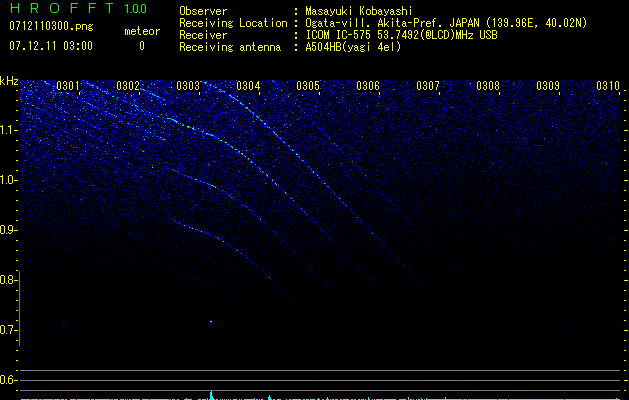Screen dimensions: 629x400
Task: Click the date stamp 07.12.11 03:00
Action: click(x=51, y=46)
